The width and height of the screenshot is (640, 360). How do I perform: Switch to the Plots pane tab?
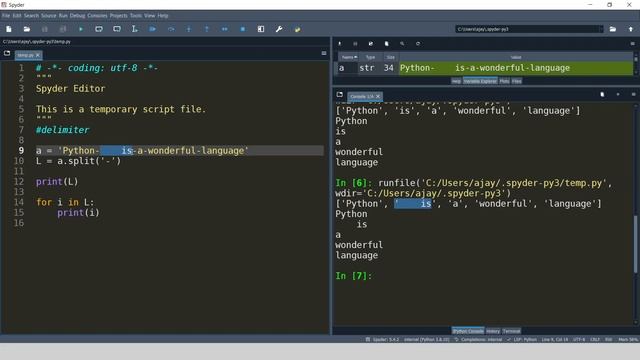pyautogui.click(x=504, y=81)
